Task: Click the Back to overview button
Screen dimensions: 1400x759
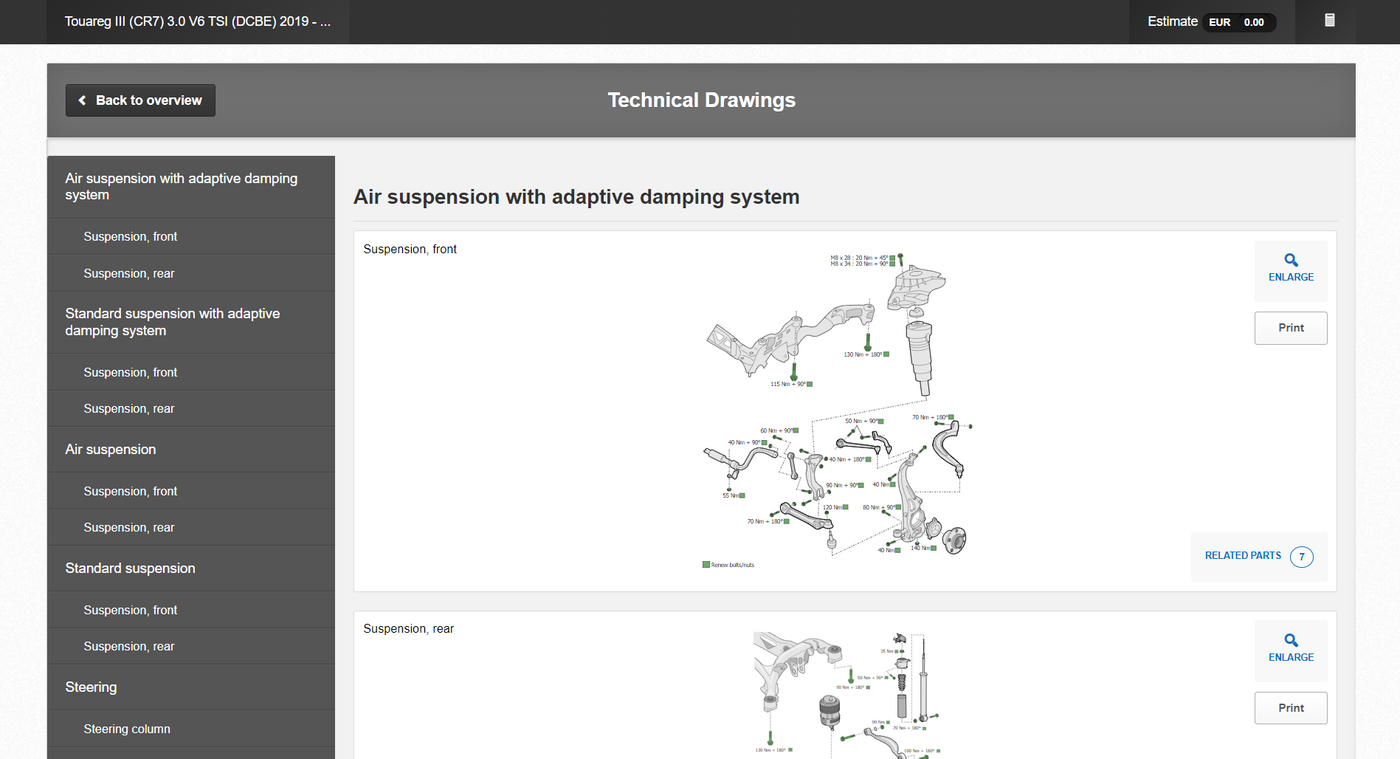Action: (140, 100)
